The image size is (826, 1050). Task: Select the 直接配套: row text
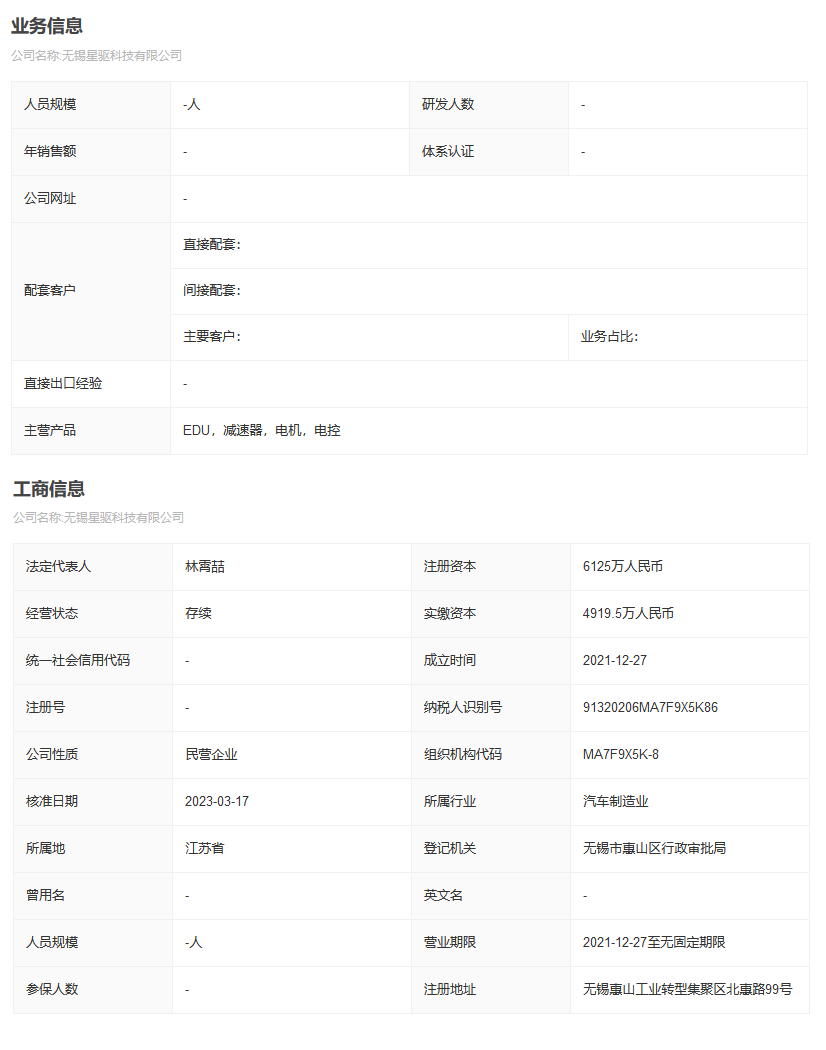coord(212,244)
